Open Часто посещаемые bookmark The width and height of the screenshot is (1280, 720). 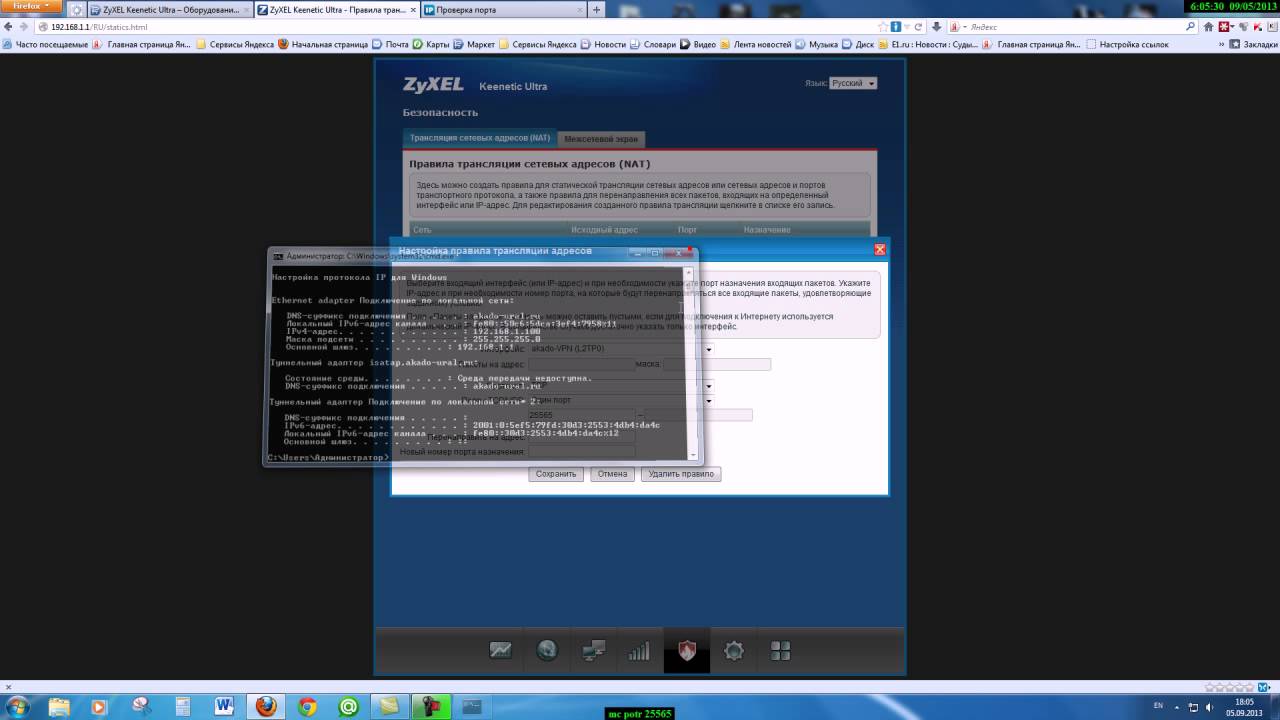pos(46,44)
